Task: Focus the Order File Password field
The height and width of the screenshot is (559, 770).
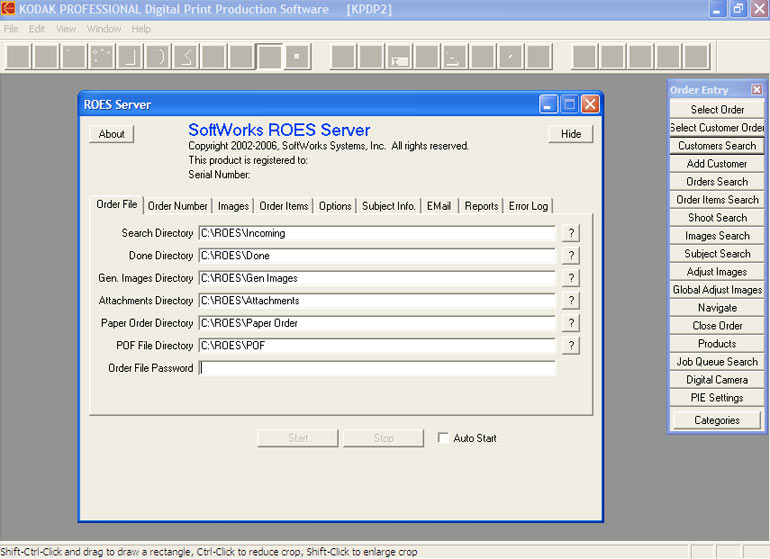Action: click(377, 368)
